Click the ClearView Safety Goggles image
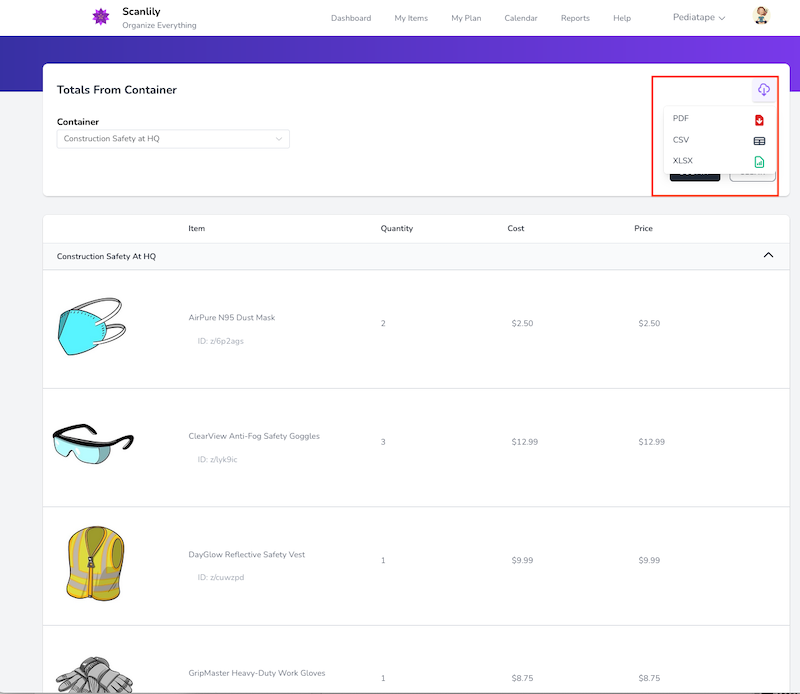 92,442
